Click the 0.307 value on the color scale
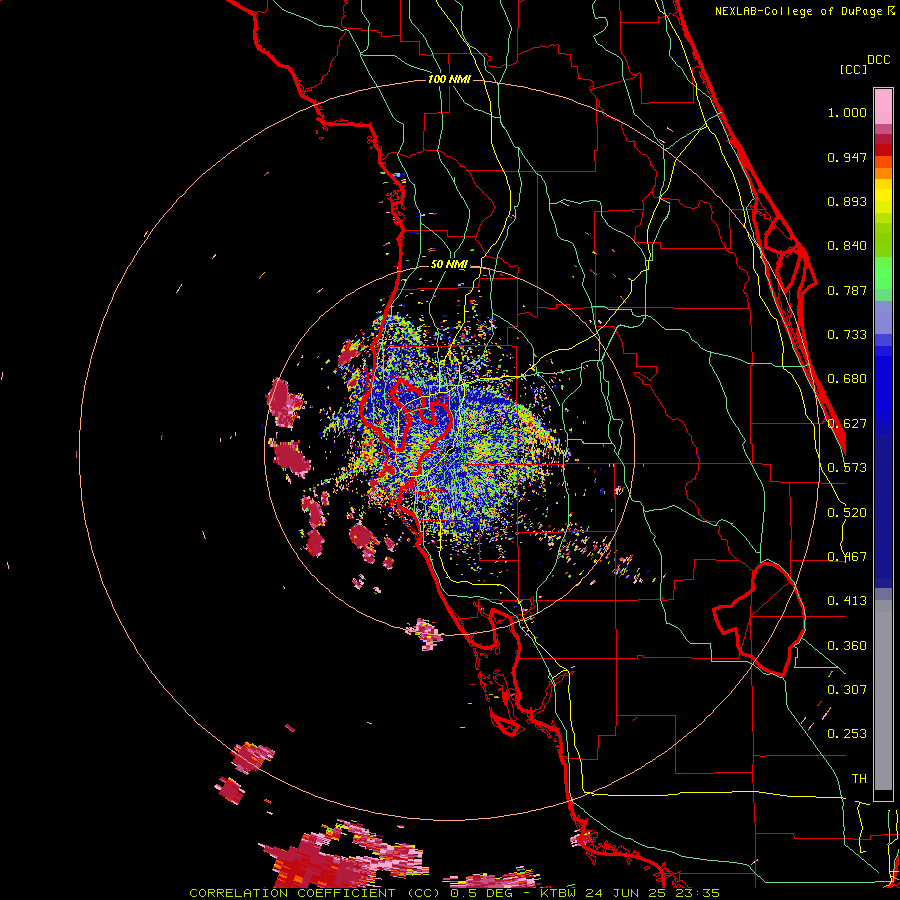900x900 pixels. pyautogui.click(x=847, y=690)
